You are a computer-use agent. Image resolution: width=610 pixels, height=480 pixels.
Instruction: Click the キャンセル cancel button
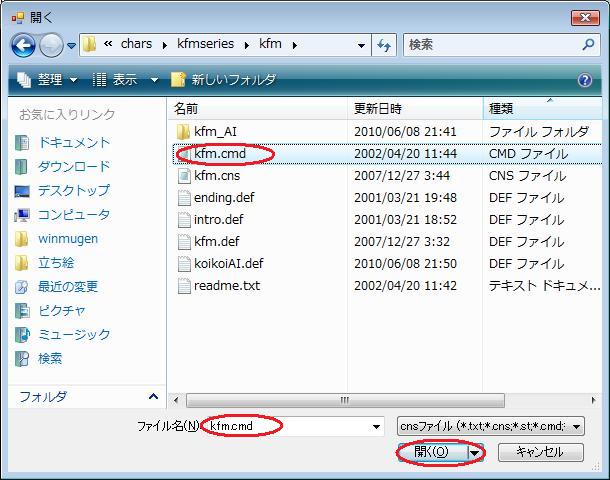point(541,452)
